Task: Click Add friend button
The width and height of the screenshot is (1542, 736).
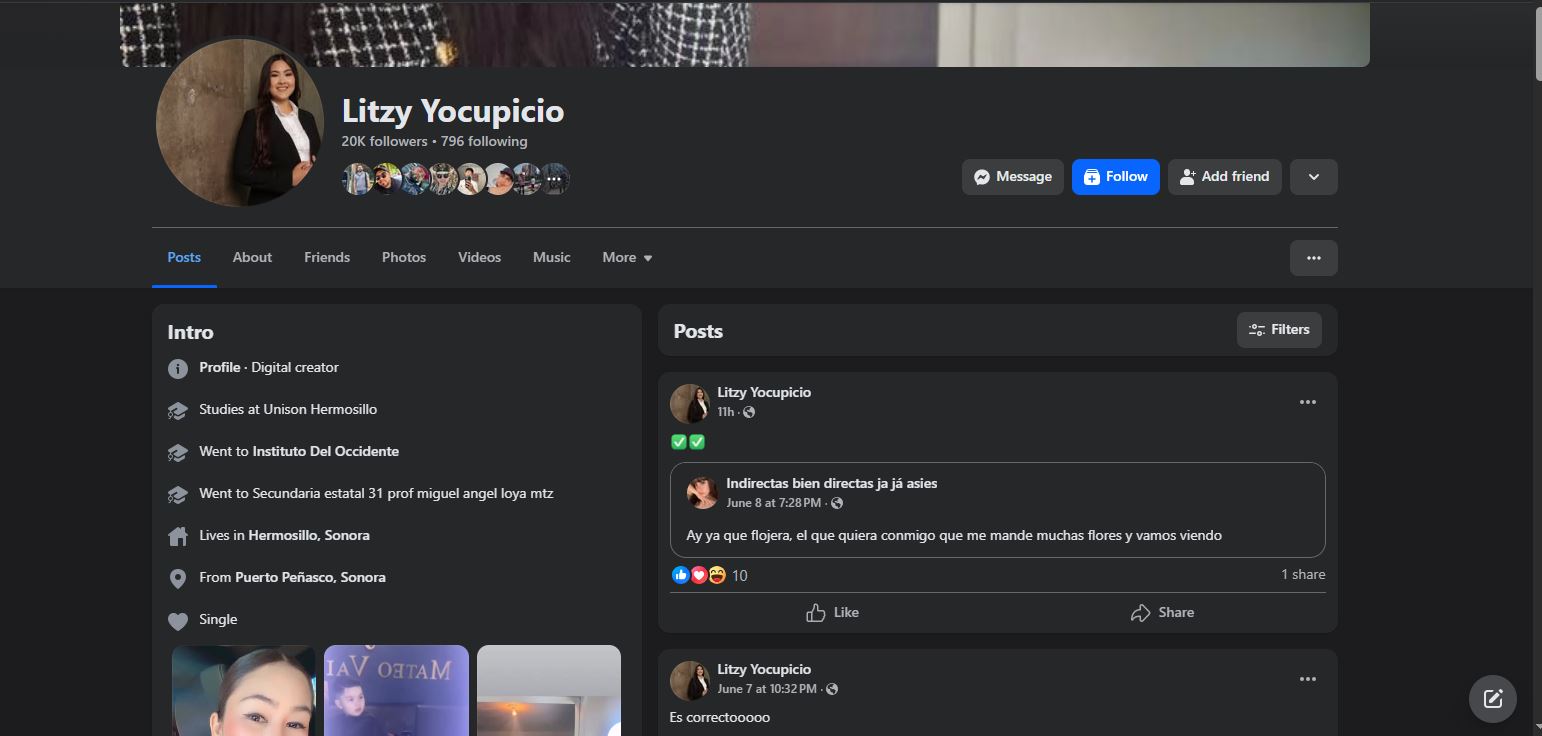Action: [x=1224, y=177]
